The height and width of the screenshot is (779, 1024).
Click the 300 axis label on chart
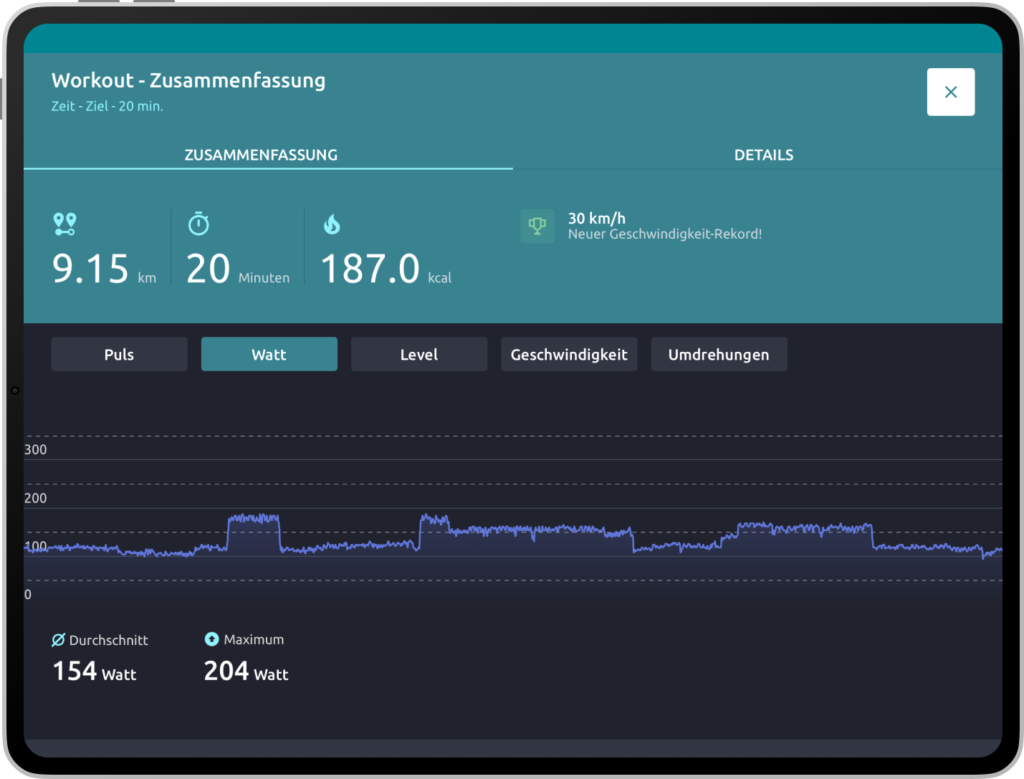coord(35,449)
